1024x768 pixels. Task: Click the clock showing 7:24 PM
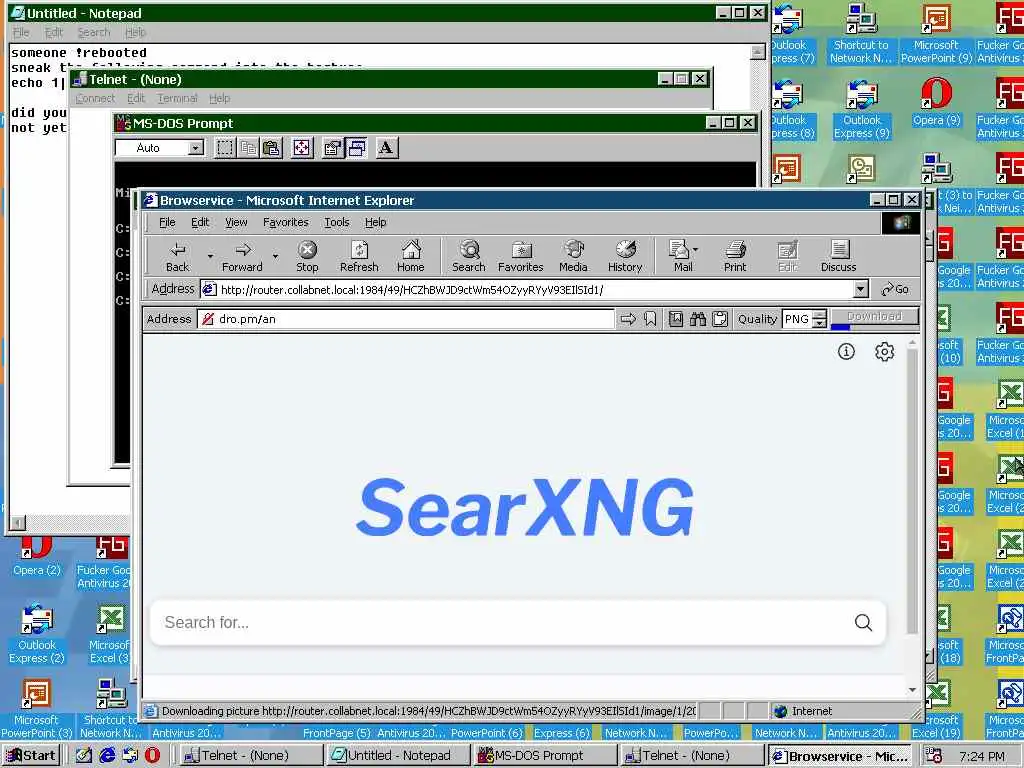click(x=982, y=756)
